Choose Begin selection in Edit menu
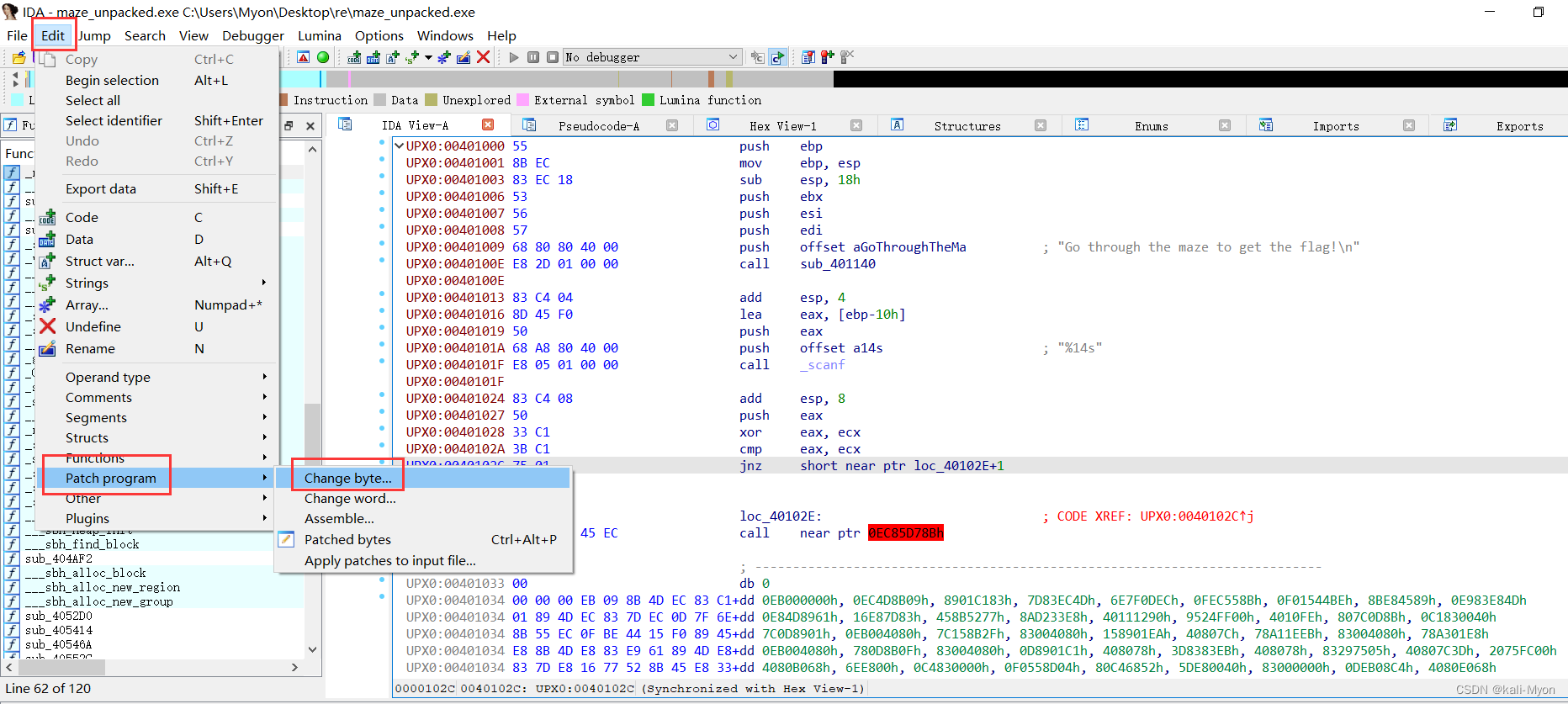The width and height of the screenshot is (1568, 704). point(158,80)
